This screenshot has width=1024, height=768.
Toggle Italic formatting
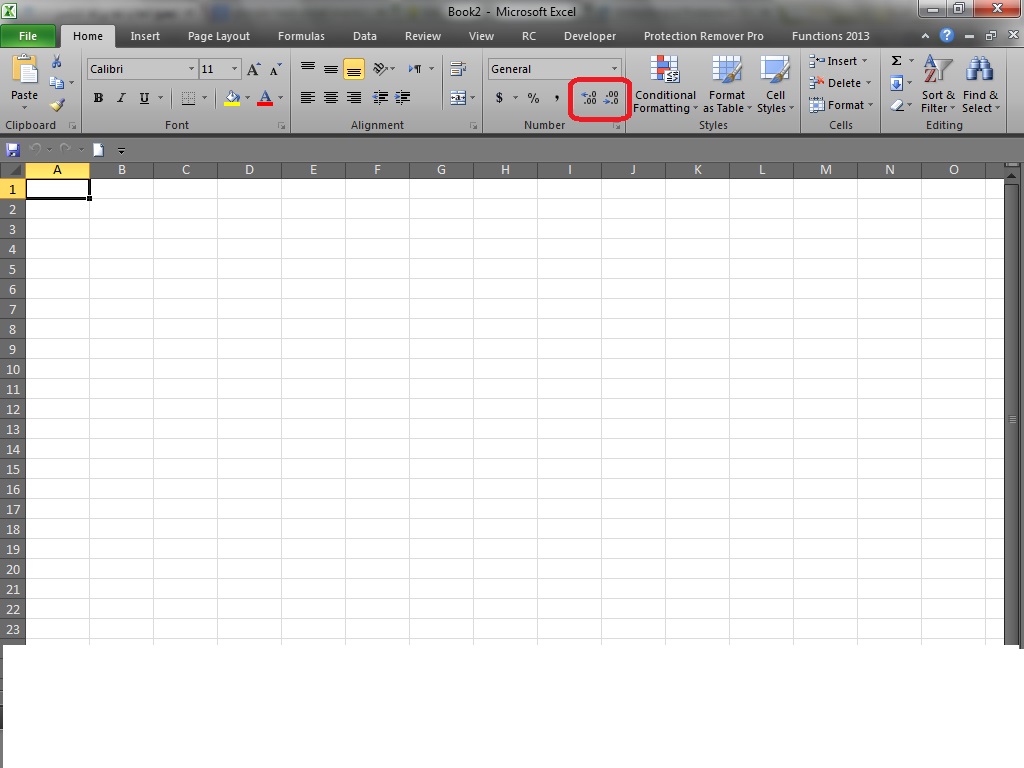(121, 98)
